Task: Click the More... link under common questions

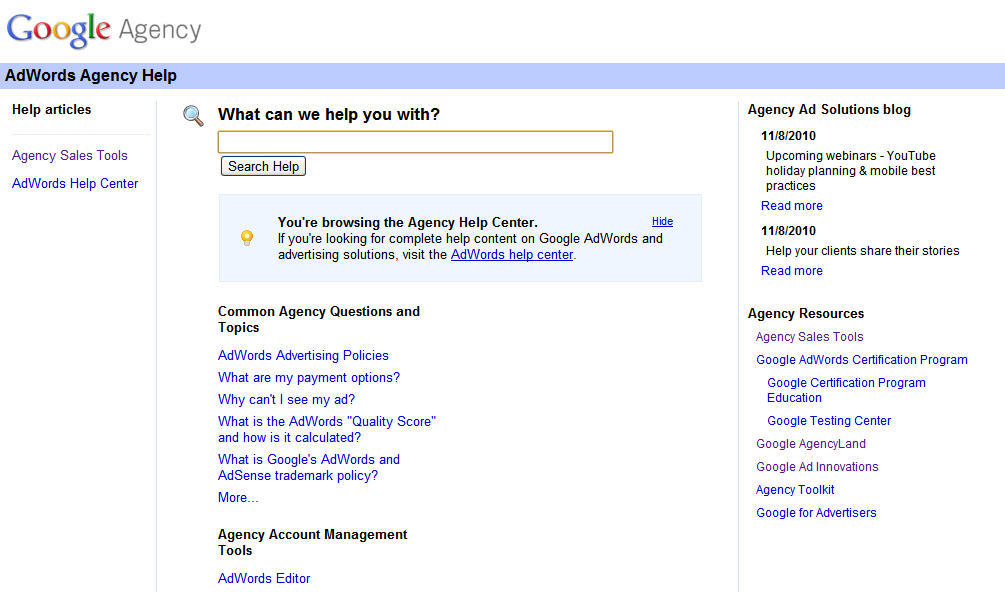Action: (x=238, y=498)
